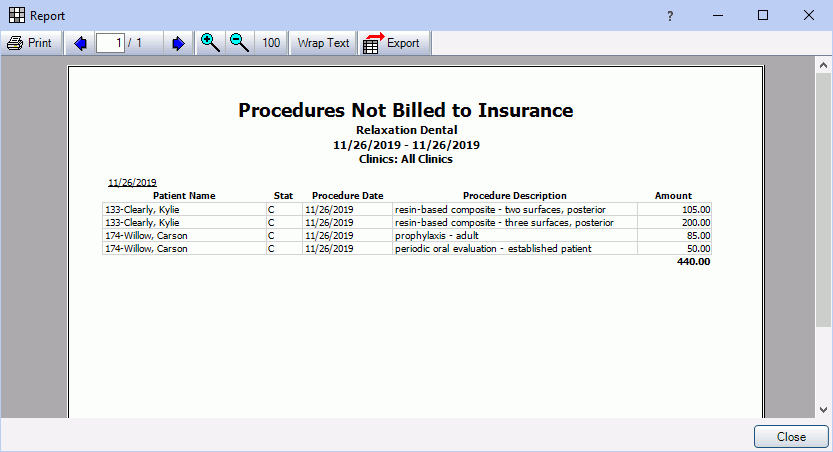Toggle the Wrap Text option
The width and height of the screenshot is (833, 452).
pos(323,43)
